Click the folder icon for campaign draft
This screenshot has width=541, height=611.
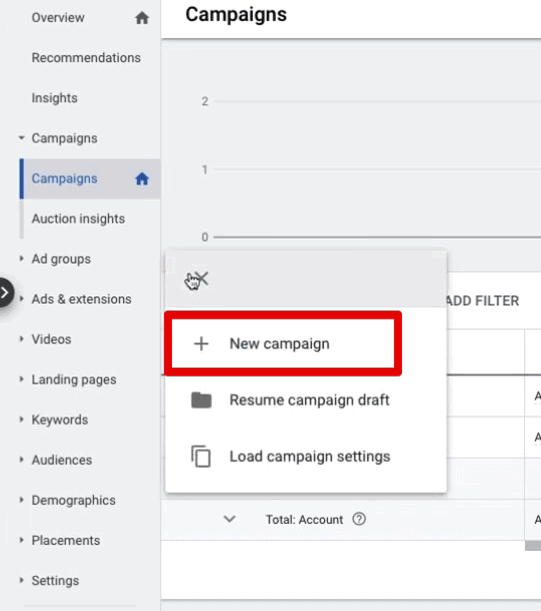(x=201, y=400)
